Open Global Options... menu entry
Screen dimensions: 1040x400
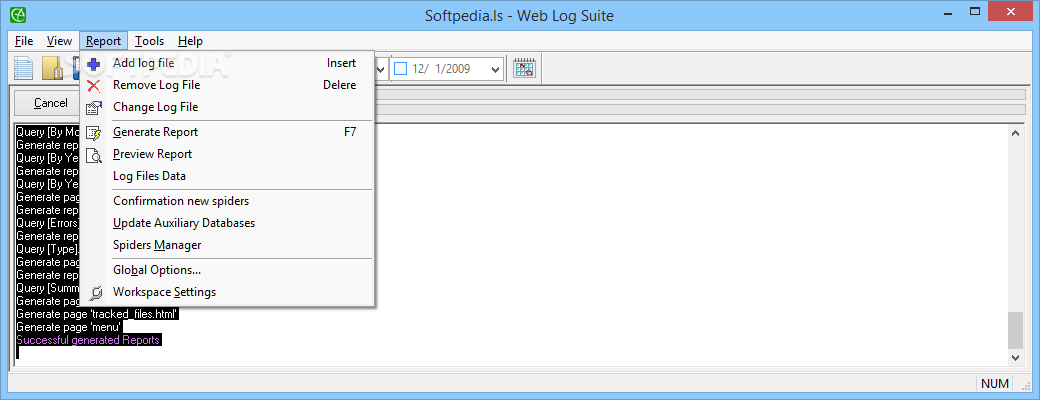click(x=228, y=270)
